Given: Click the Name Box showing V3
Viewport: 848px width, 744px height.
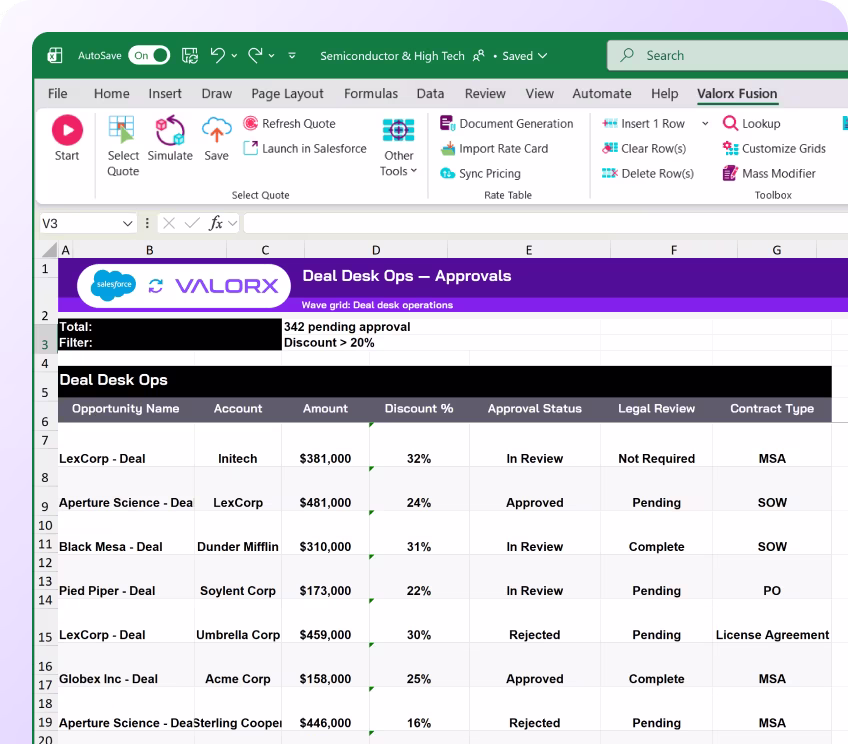Looking at the screenshot, I should coord(80,223).
